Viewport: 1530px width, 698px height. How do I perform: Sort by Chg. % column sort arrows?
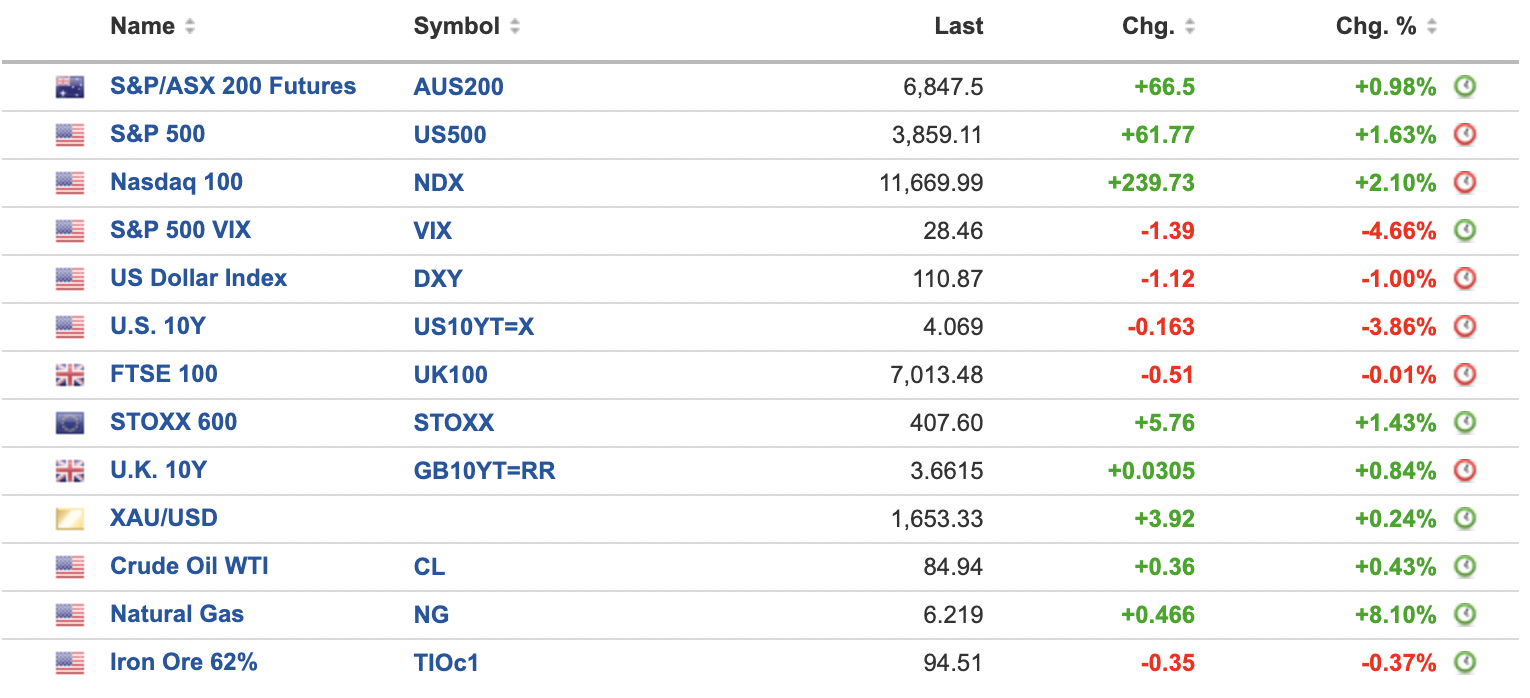pyautogui.click(x=1432, y=28)
